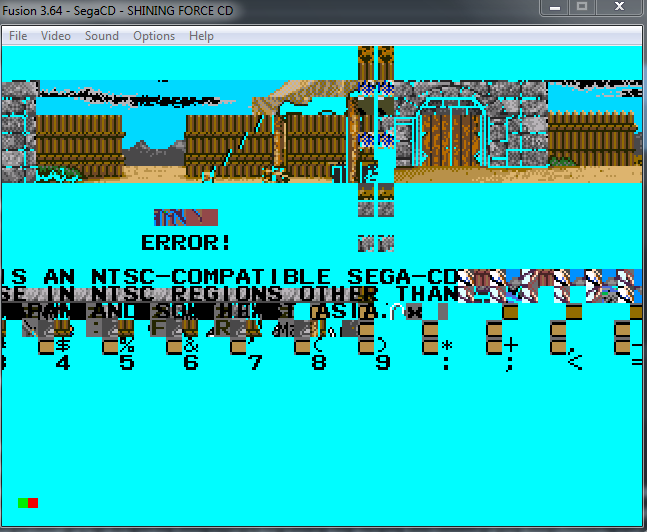Viewport: 647px width, 532px height.
Task: Open the Video menu
Action: click(x=55, y=36)
